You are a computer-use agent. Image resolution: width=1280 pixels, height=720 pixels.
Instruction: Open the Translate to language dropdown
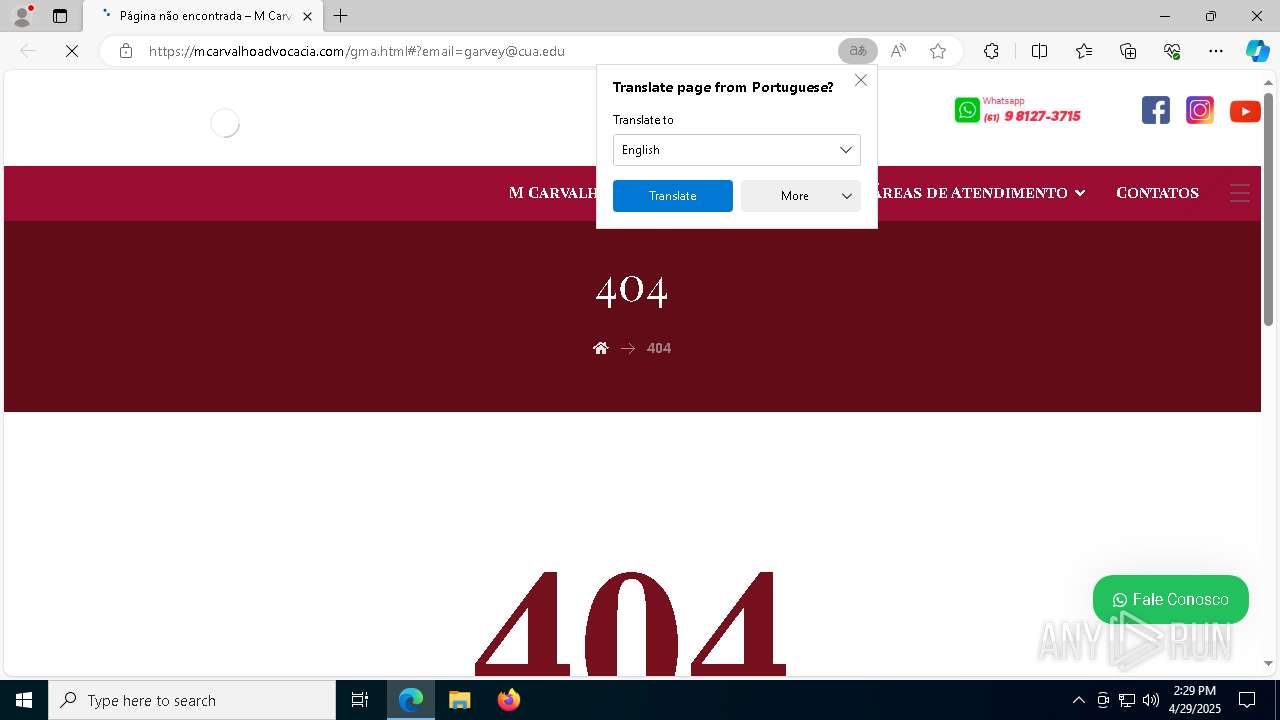[x=737, y=150]
